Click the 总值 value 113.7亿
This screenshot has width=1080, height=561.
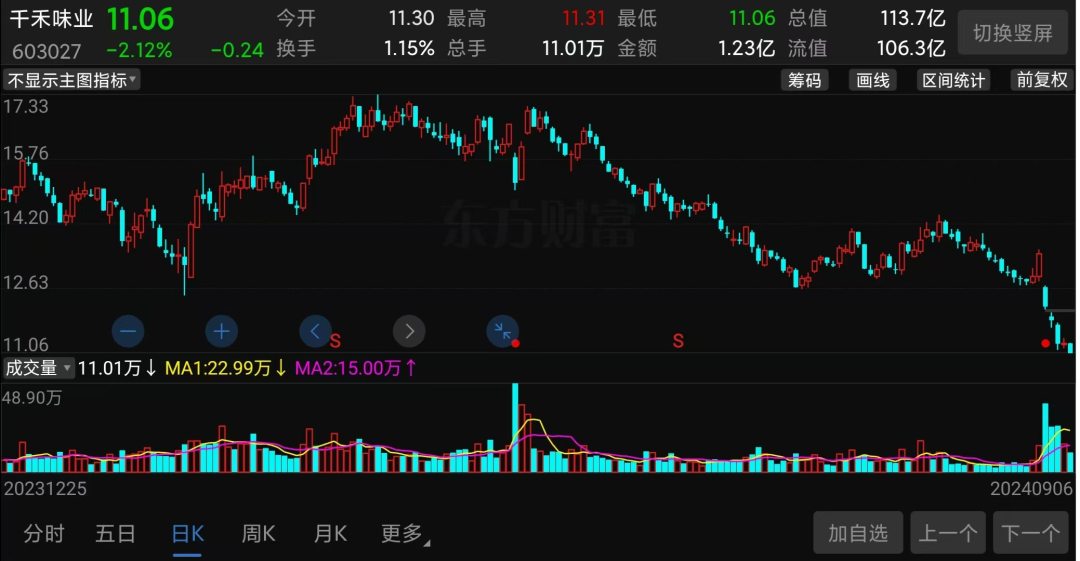click(x=913, y=18)
